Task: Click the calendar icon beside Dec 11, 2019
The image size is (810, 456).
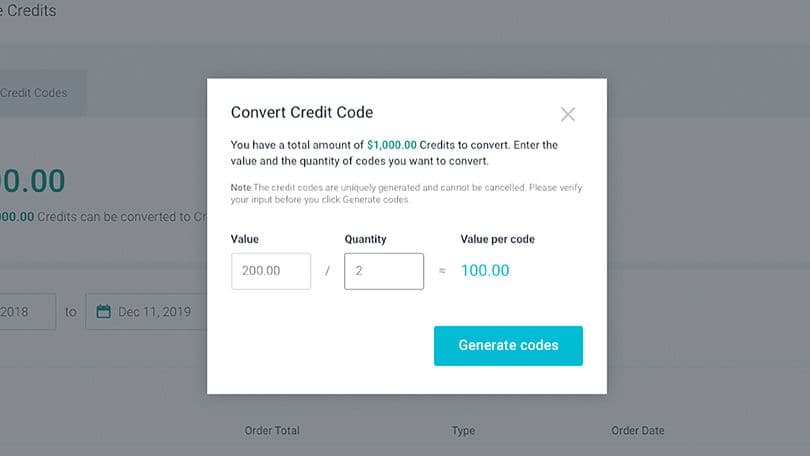Action: click(x=103, y=311)
